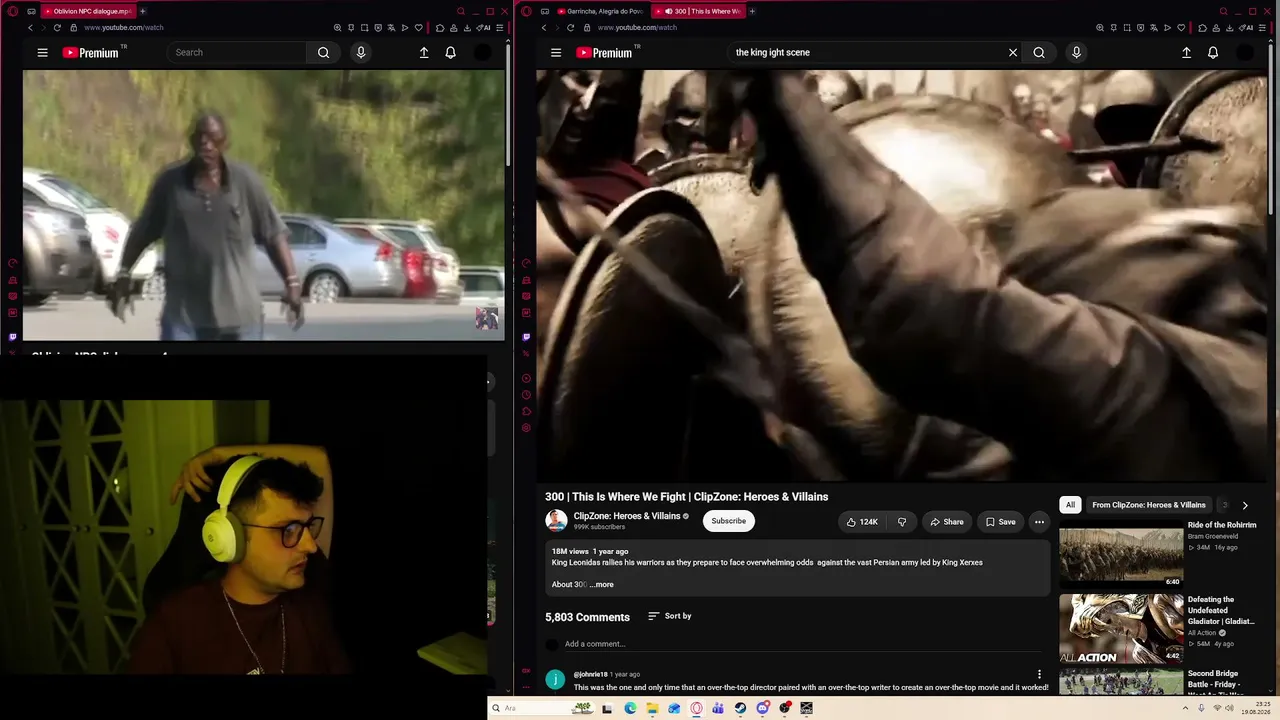
Task: Open options for the @johnrie18 comment
Action: pos(1039,675)
